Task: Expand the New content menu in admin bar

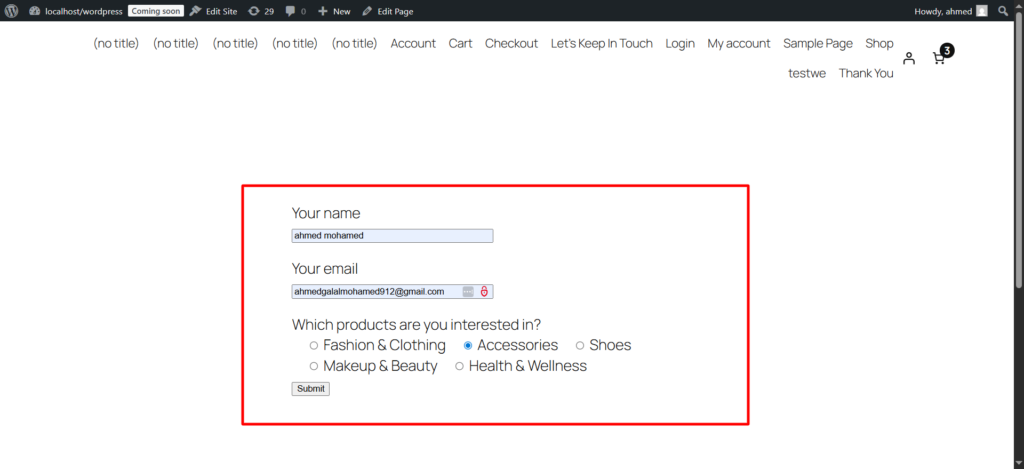Action: pos(334,11)
